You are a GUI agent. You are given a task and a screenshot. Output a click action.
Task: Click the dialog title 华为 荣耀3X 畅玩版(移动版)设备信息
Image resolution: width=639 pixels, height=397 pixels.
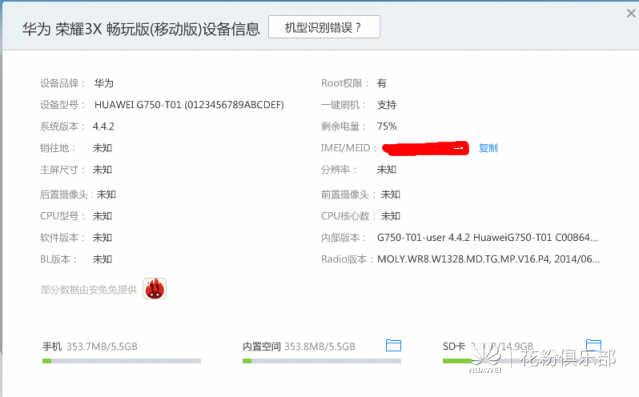click(141, 29)
